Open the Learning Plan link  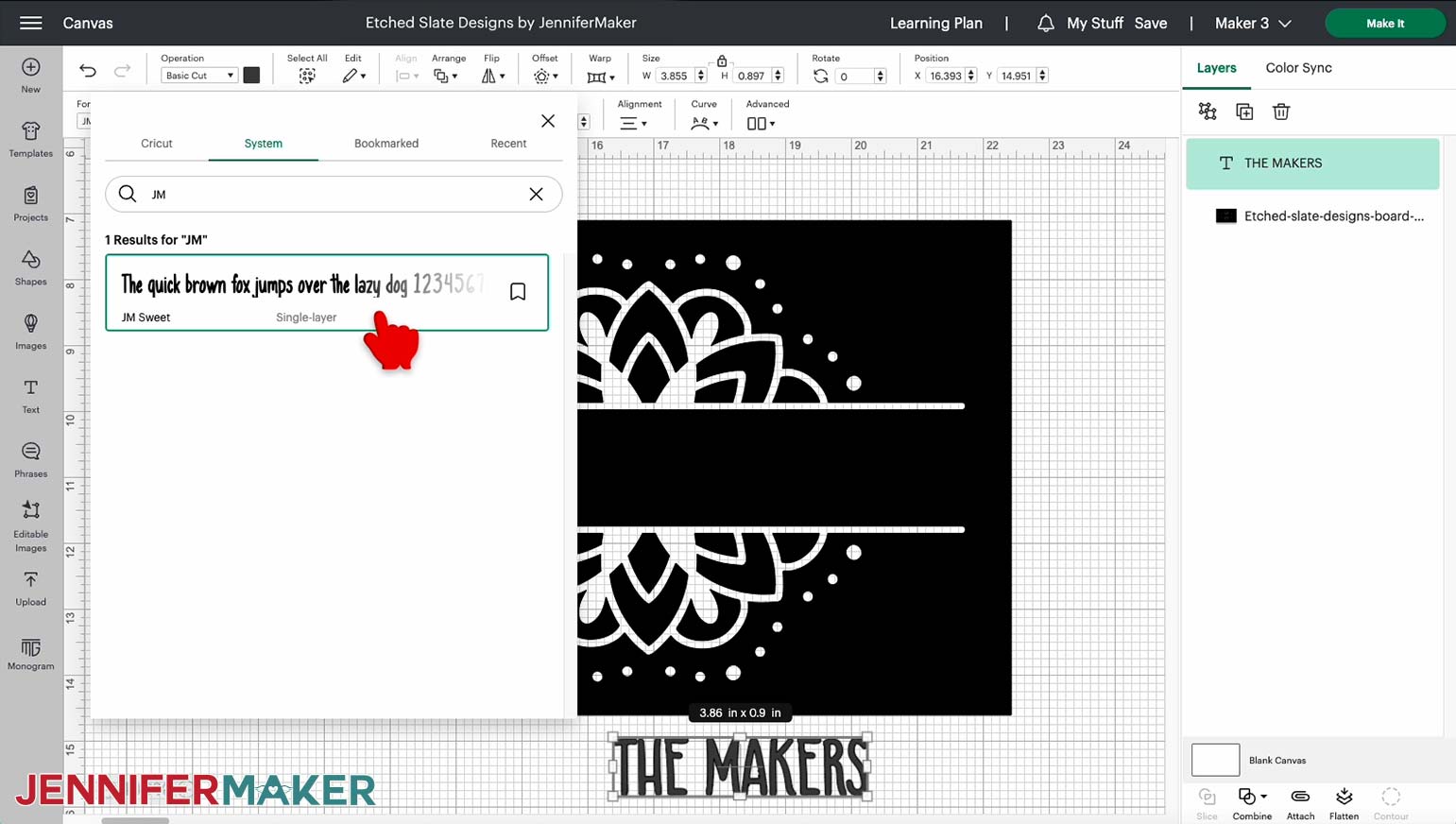936,24
